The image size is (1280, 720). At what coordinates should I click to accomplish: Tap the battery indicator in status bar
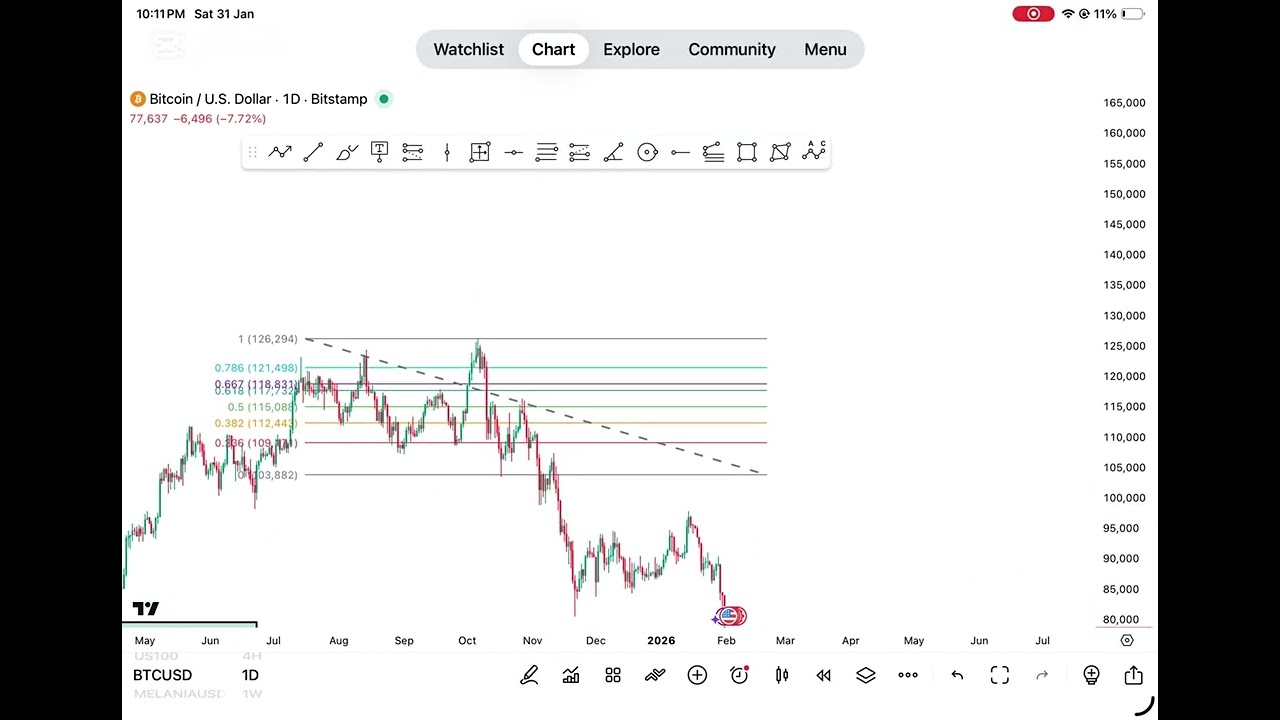(x=1132, y=14)
